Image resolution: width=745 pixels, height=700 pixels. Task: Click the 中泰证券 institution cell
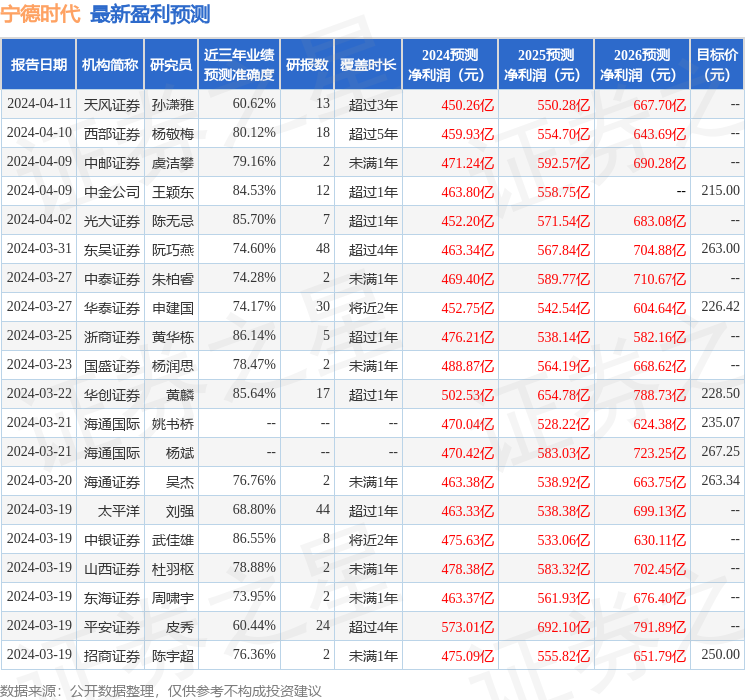(112, 278)
